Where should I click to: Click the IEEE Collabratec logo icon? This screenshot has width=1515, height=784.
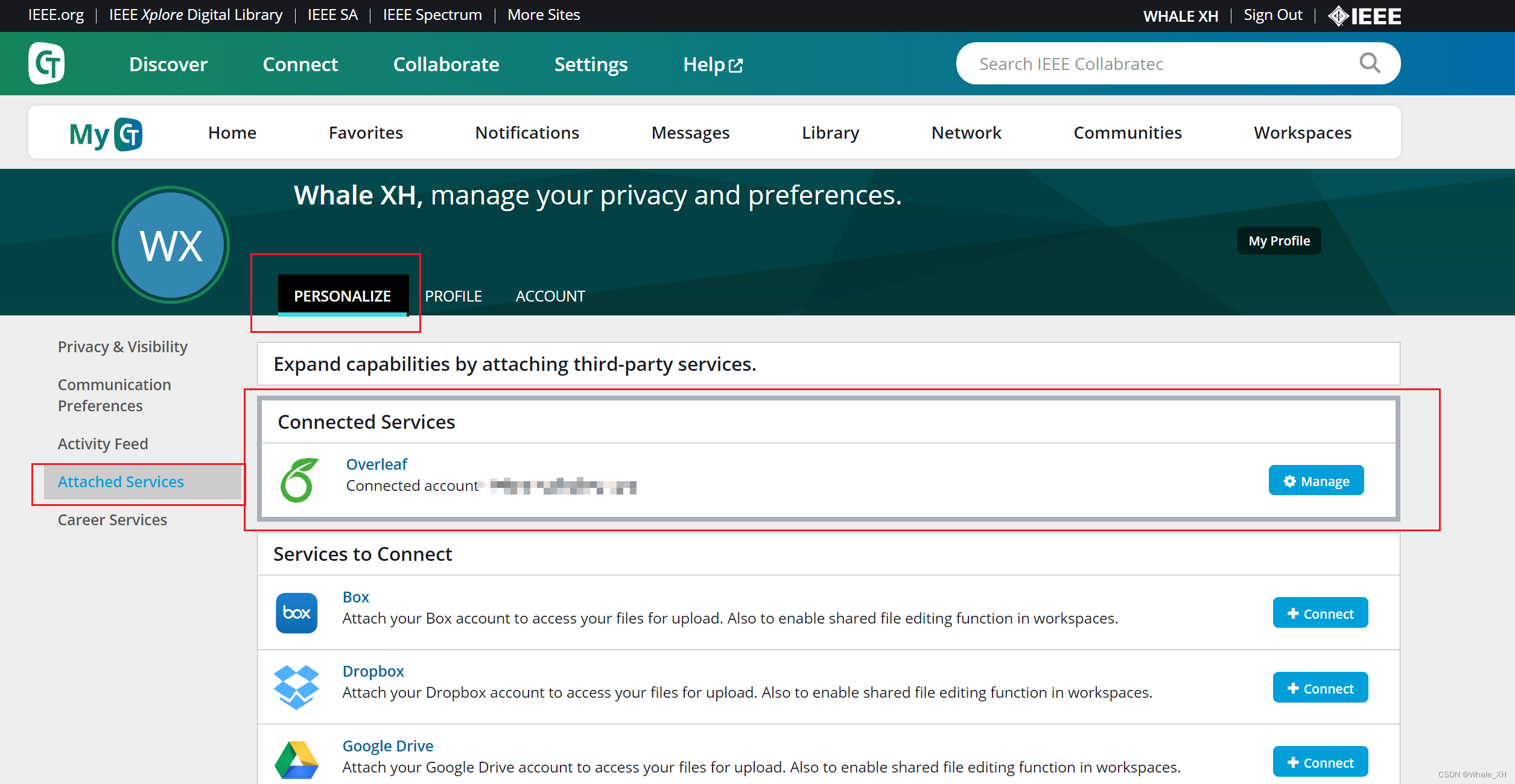[x=46, y=63]
